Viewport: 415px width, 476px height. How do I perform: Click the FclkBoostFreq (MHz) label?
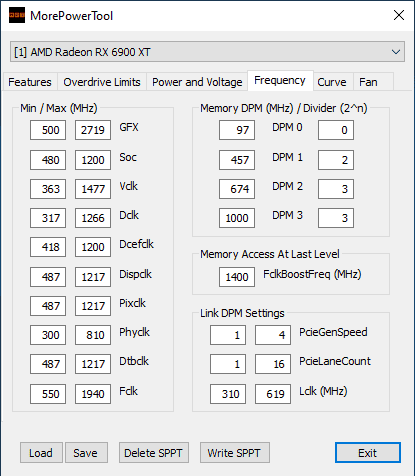pyautogui.click(x=312, y=274)
